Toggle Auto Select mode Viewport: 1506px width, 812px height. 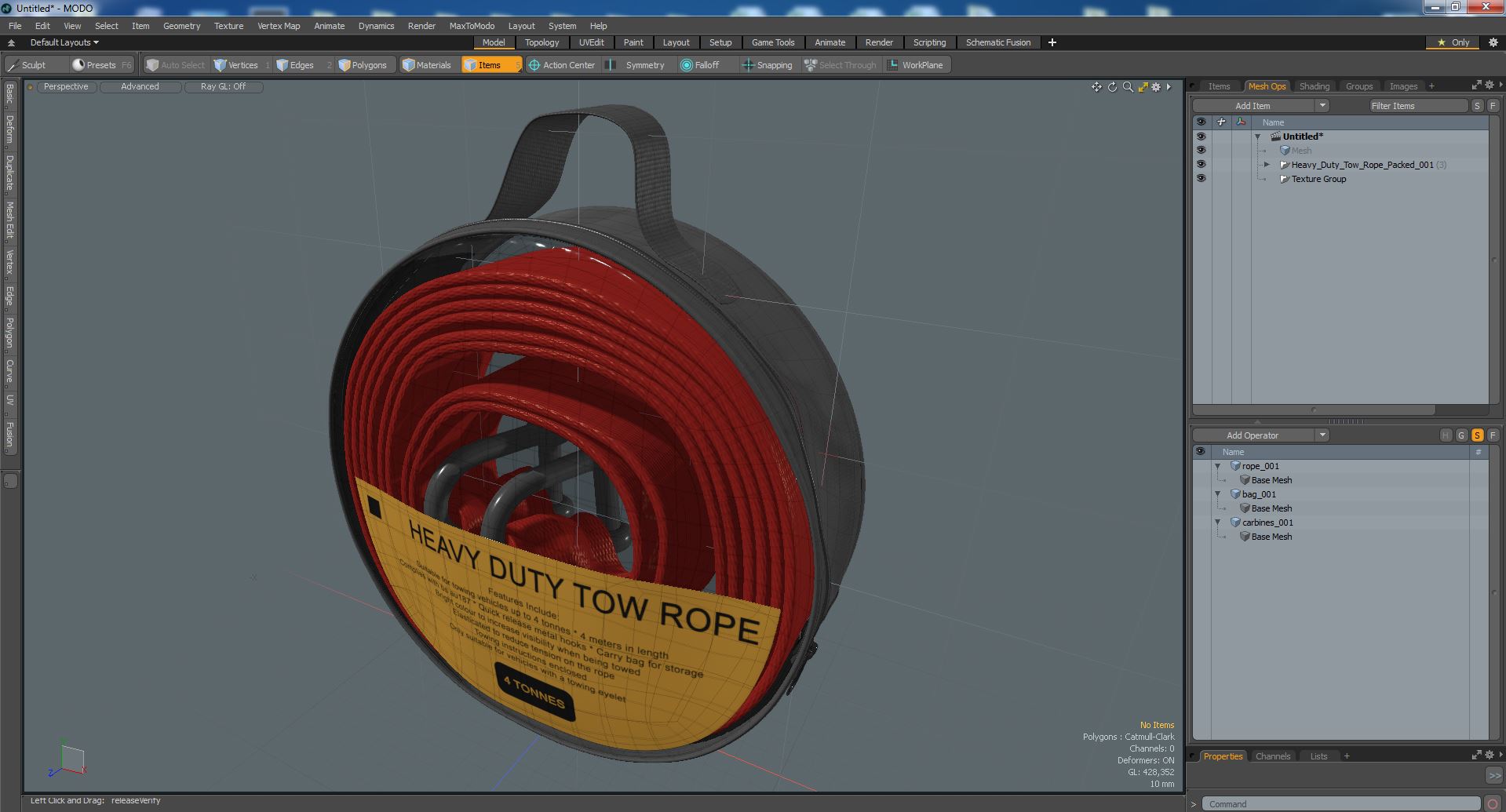point(175,65)
